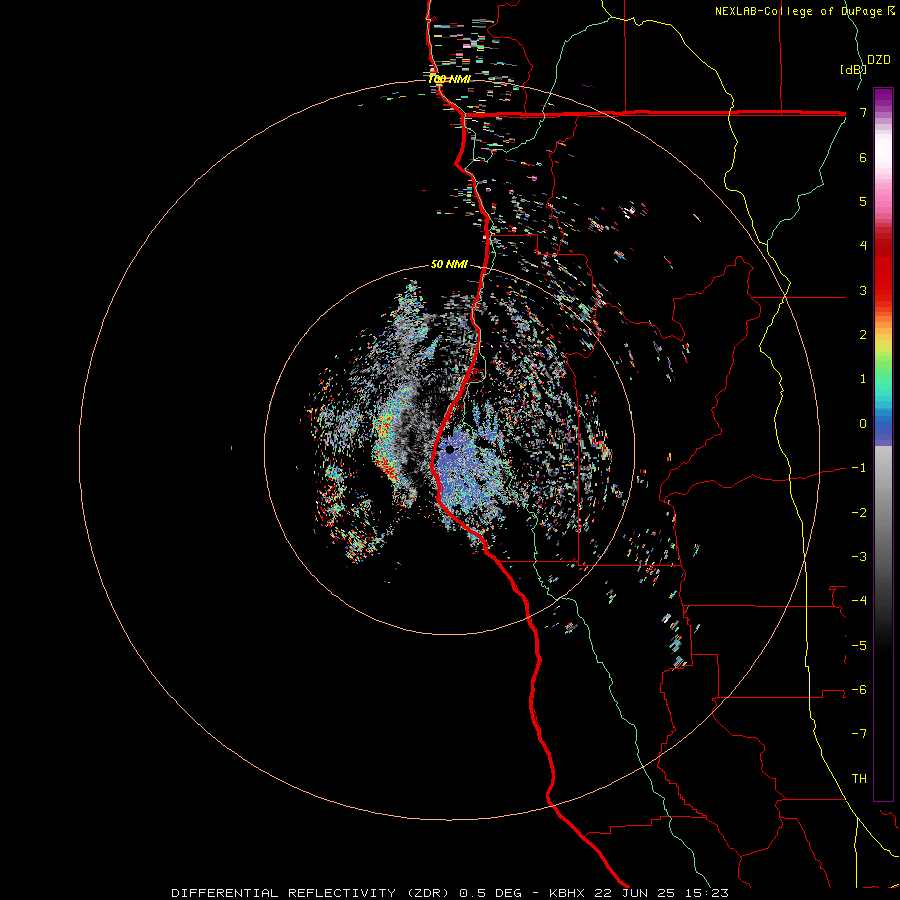Click the 7 value on the color scale
The image size is (900, 900).
coord(863,112)
